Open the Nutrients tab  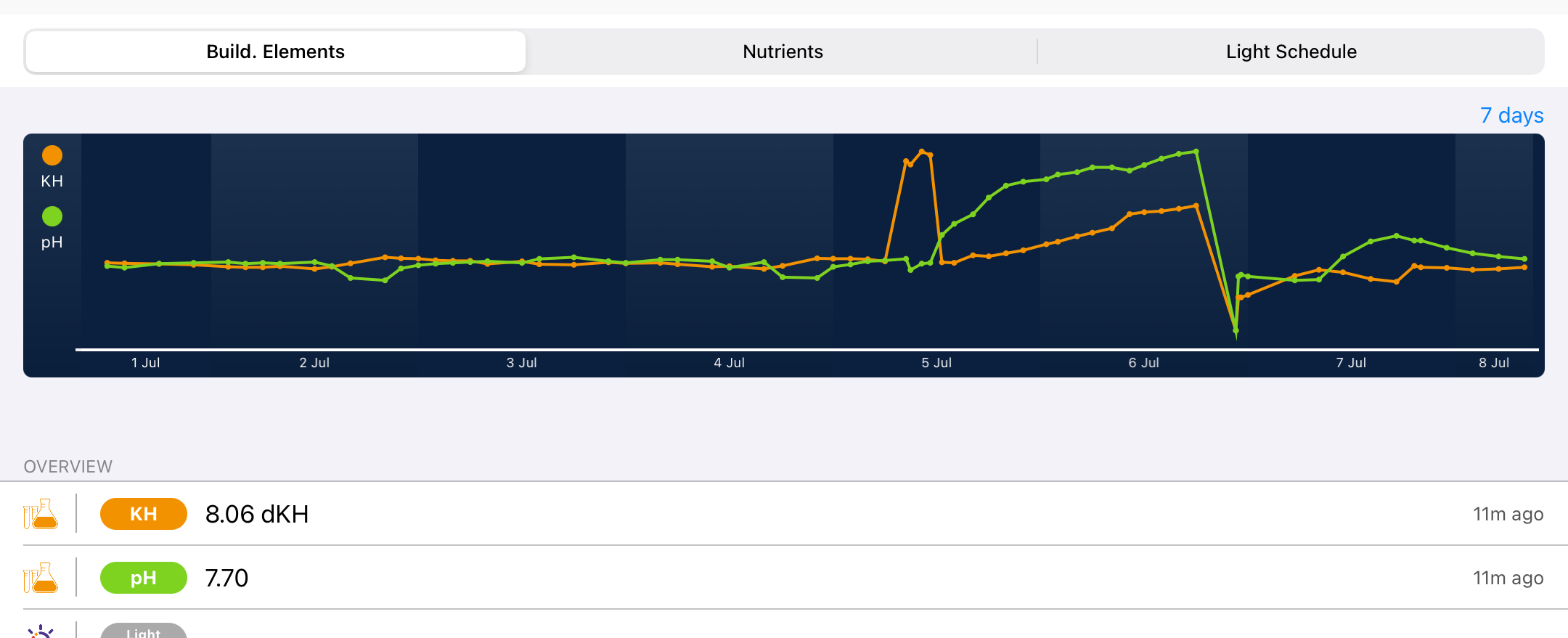click(x=783, y=52)
